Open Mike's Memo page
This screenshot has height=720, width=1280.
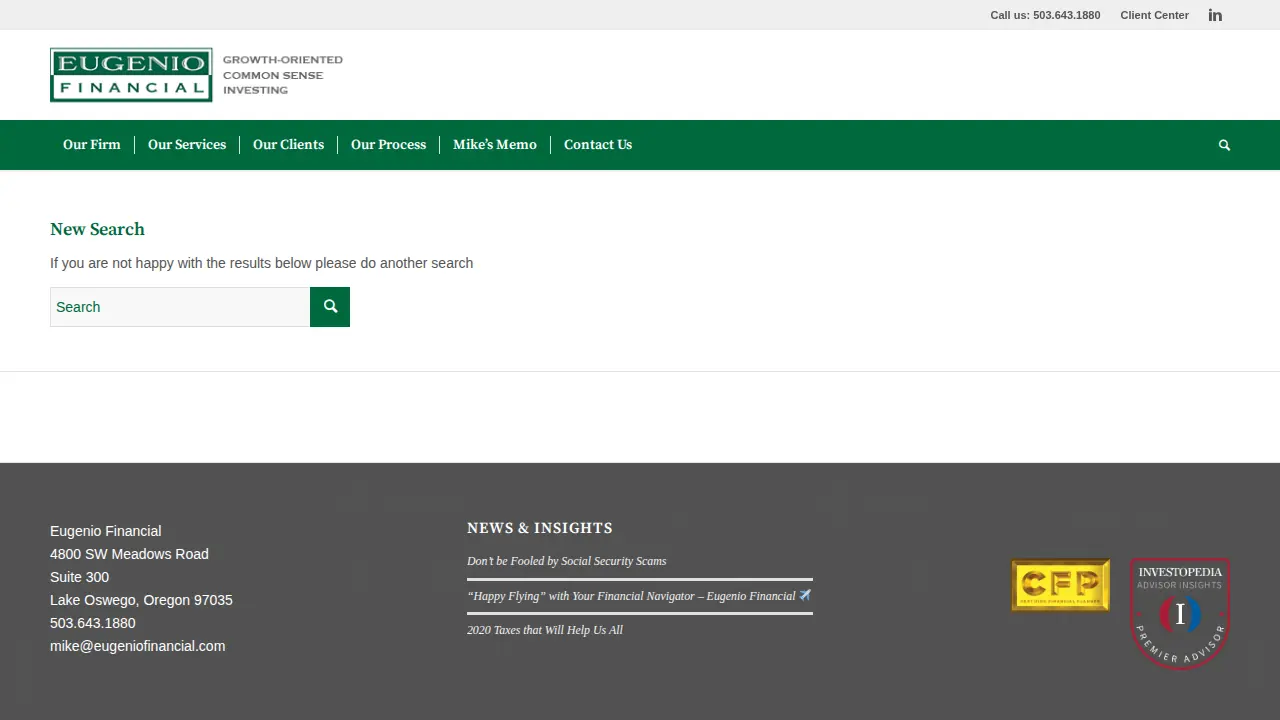(x=495, y=145)
